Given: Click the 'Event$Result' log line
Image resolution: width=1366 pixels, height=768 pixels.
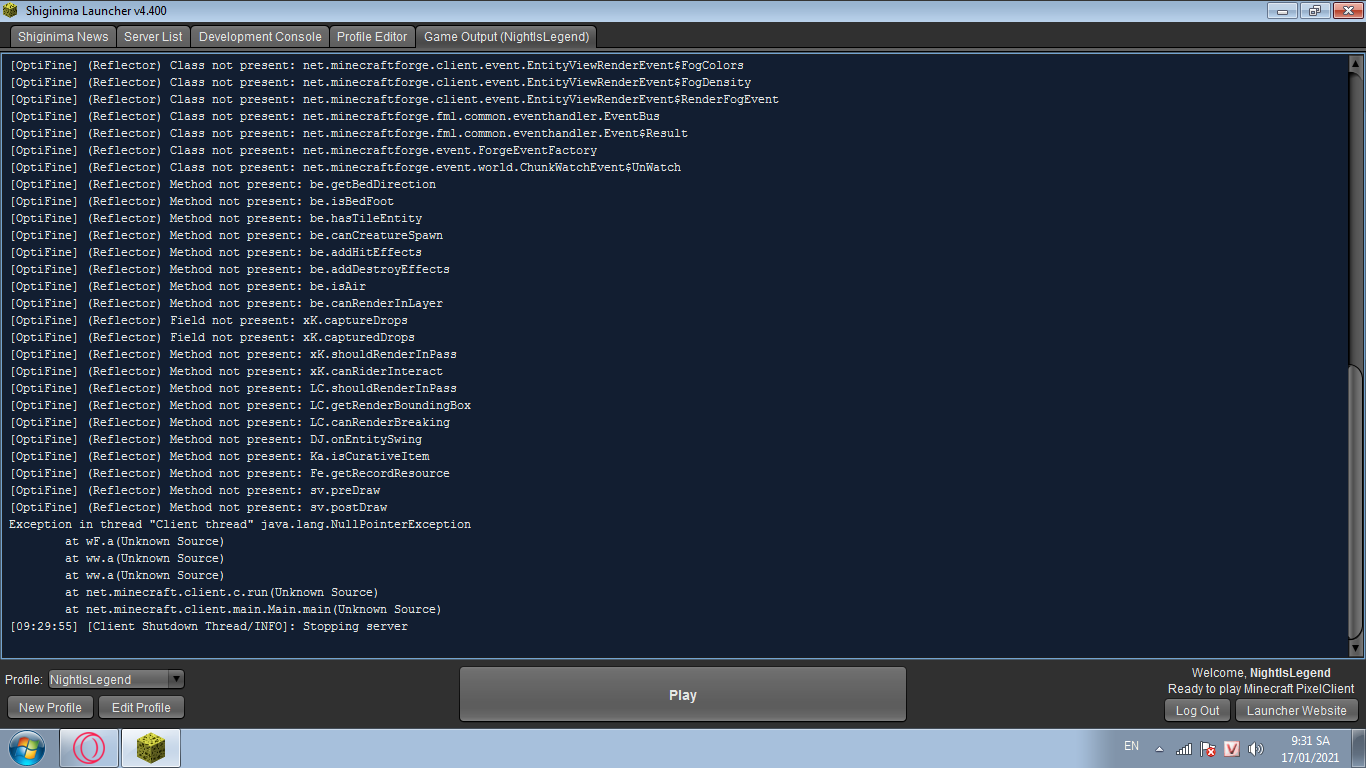Looking at the screenshot, I should pos(349,133).
